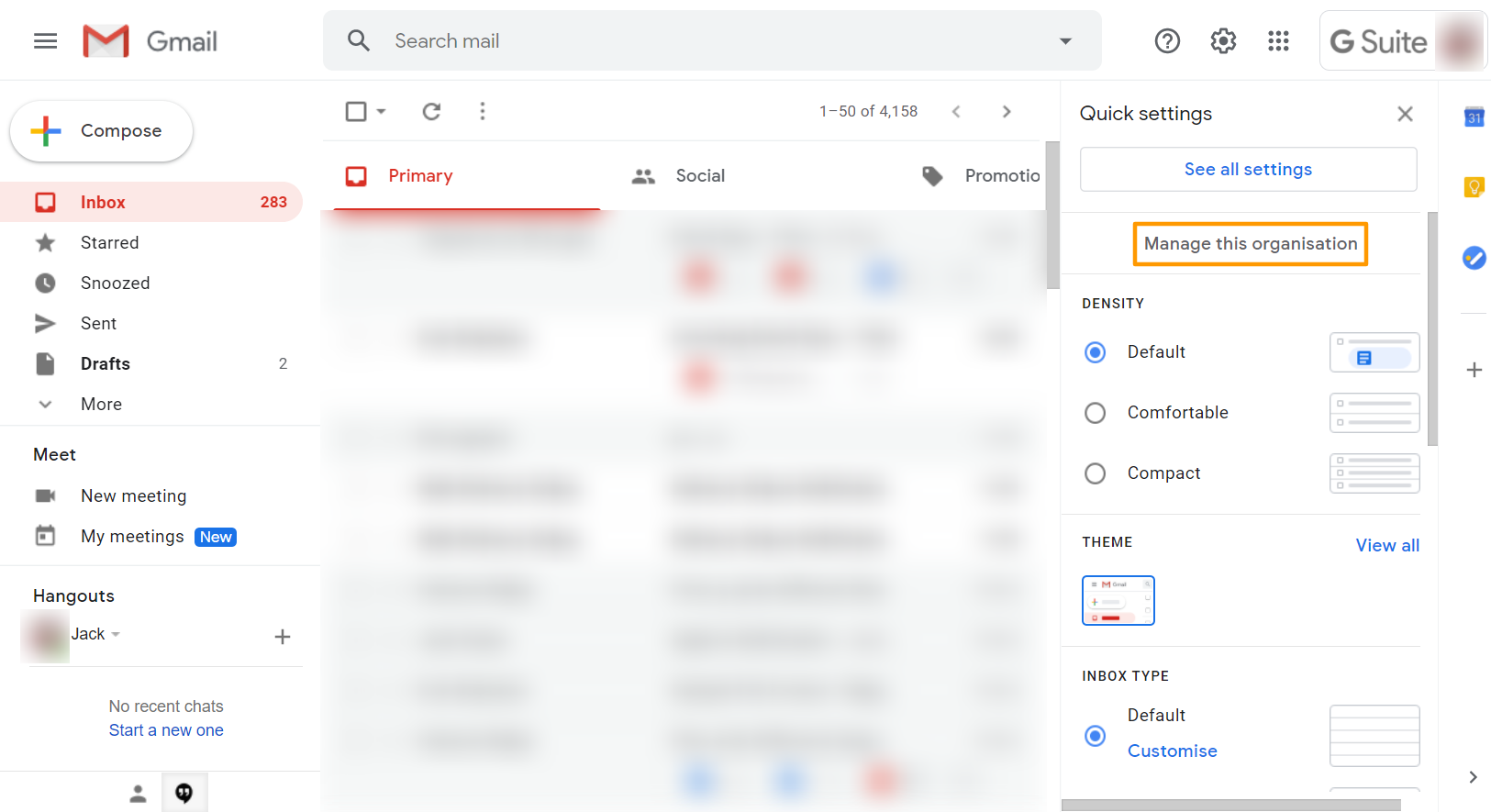Viewport: 1491px width, 812px height.
Task: Open My meetings
Action: tap(132, 536)
